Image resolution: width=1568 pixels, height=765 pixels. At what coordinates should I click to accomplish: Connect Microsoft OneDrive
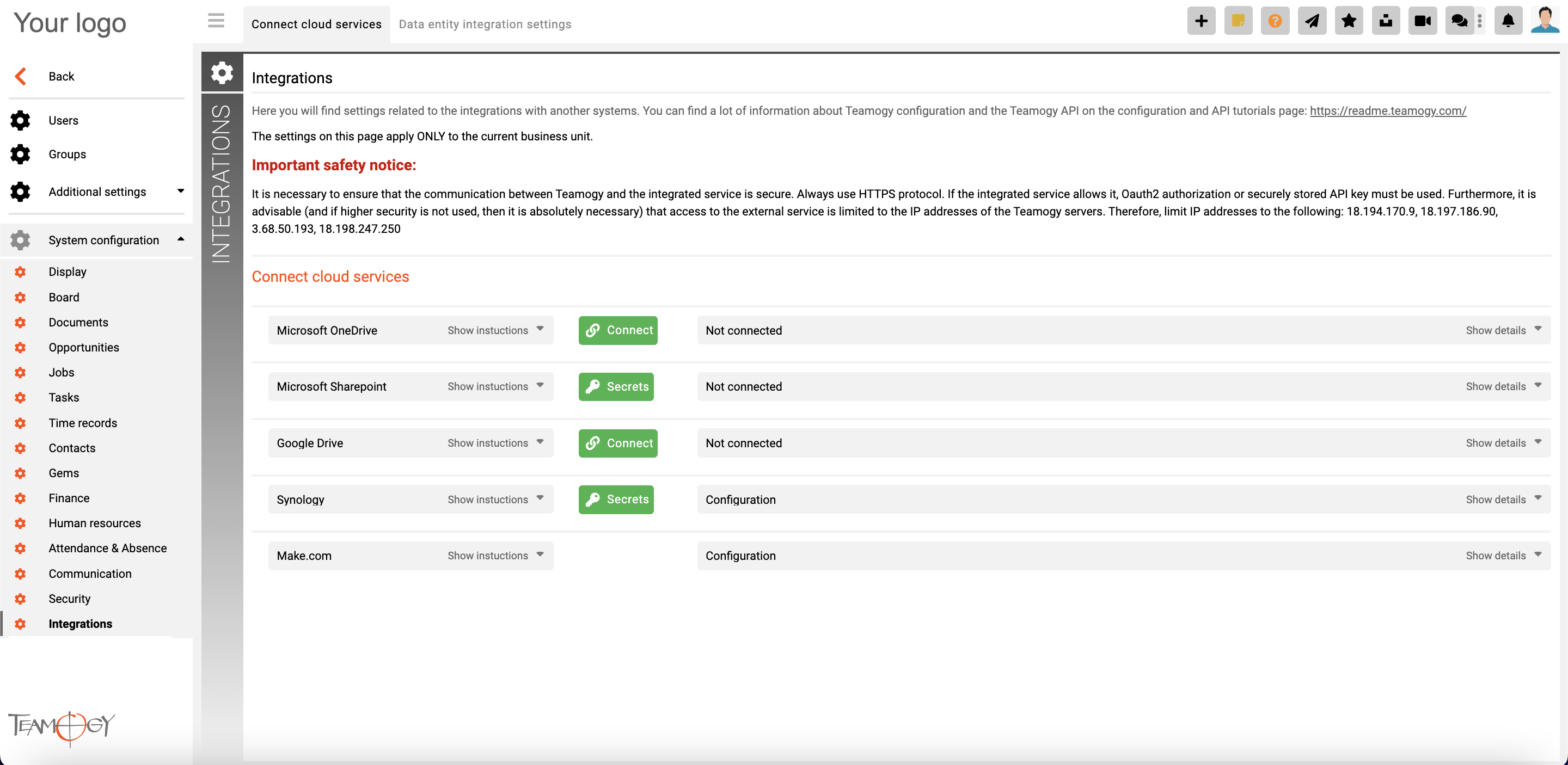tap(618, 330)
